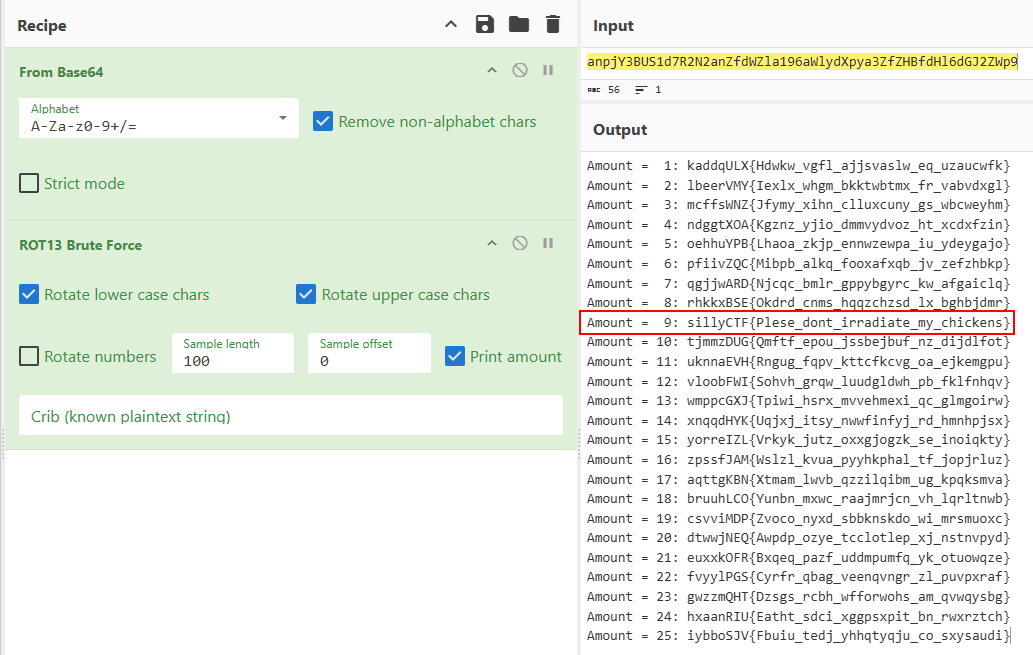Image resolution: width=1033 pixels, height=655 pixels.
Task: Set breakpoint on From Base64 operation
Action: click(x=548, y=71)
